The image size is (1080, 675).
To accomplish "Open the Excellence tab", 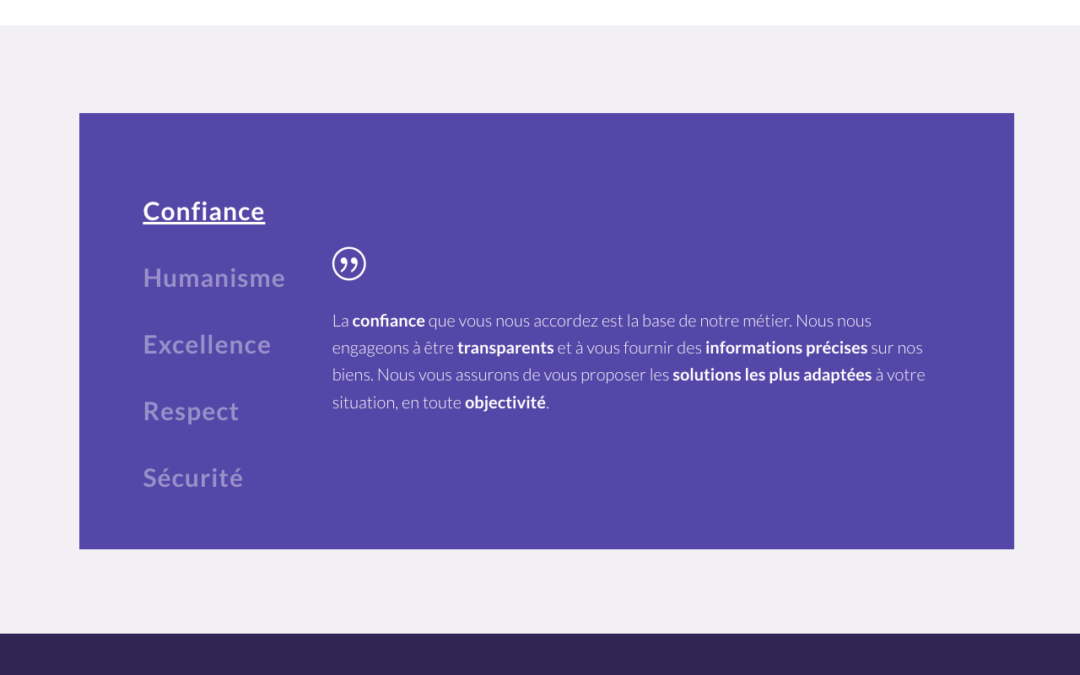I will (207, 345).
